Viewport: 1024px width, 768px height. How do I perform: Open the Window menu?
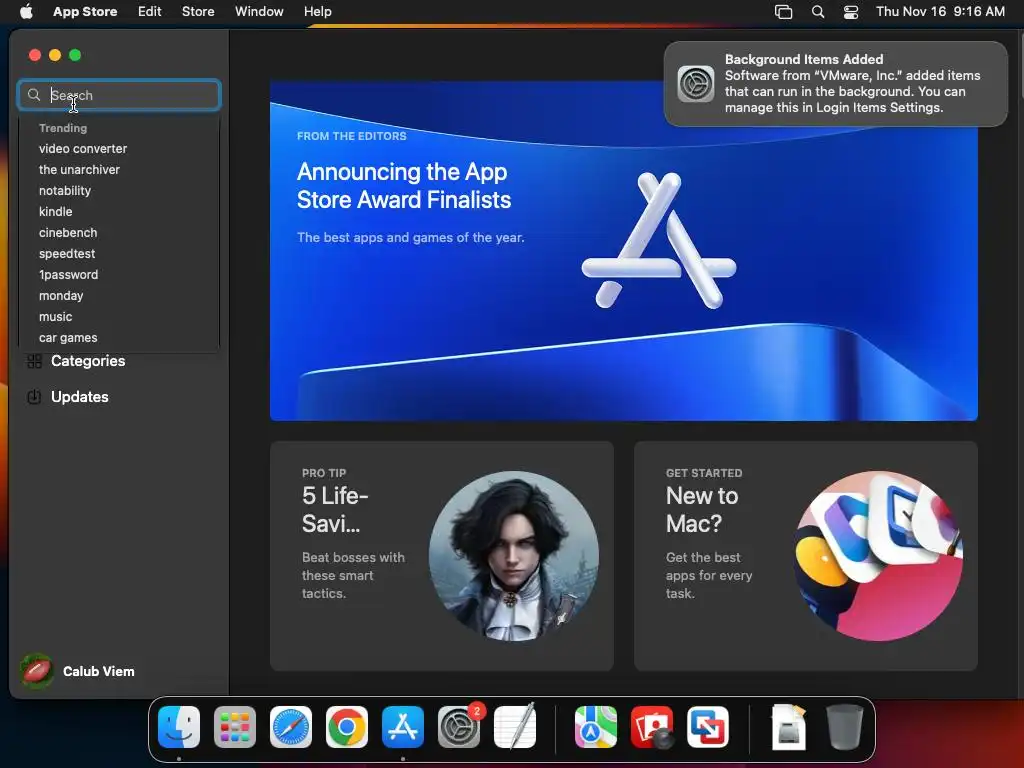(x=259, y=11)
